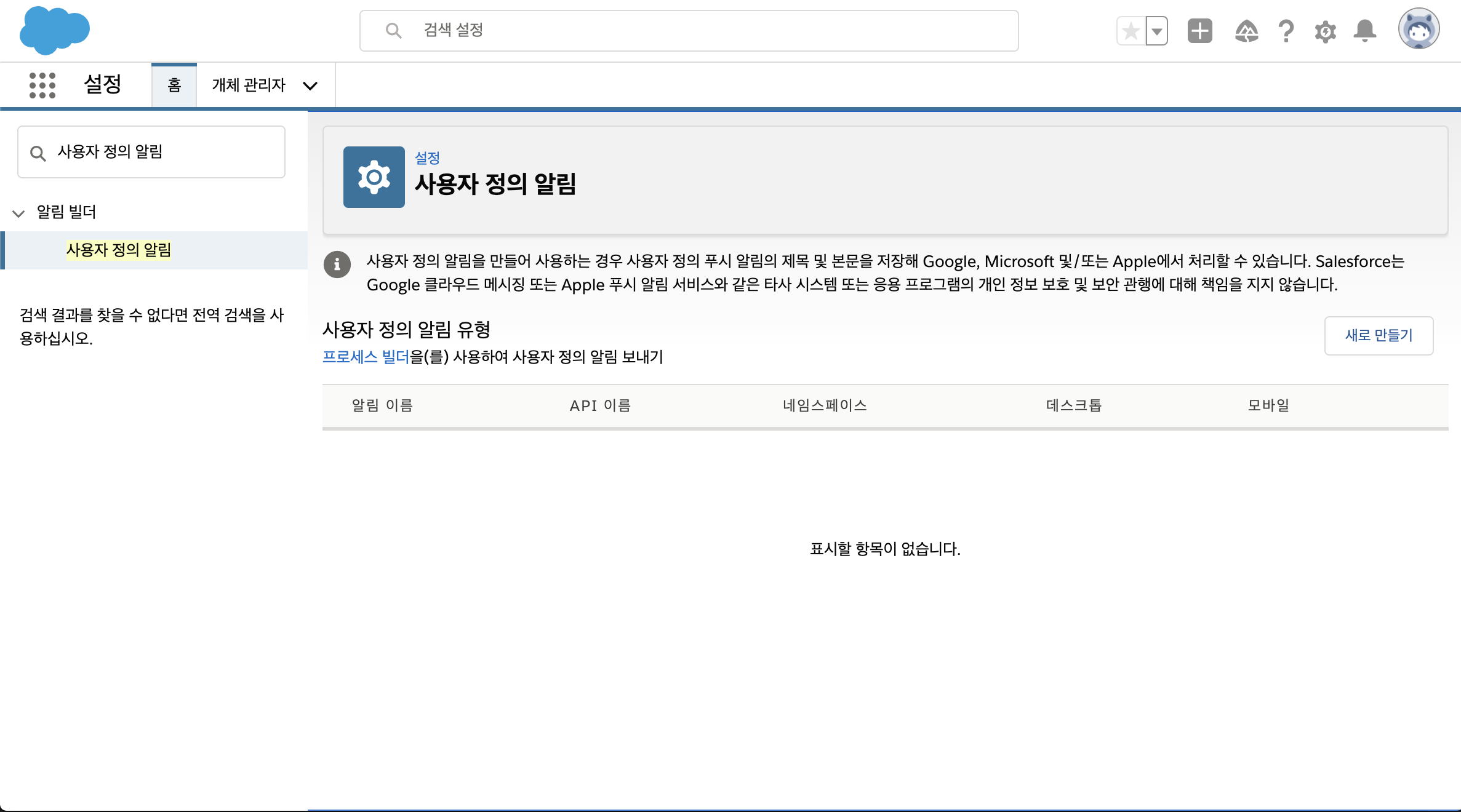This screenshot has width=1461, height=812.
Task: Open the 프로세스 빌더 link
Action: (366, 357)
